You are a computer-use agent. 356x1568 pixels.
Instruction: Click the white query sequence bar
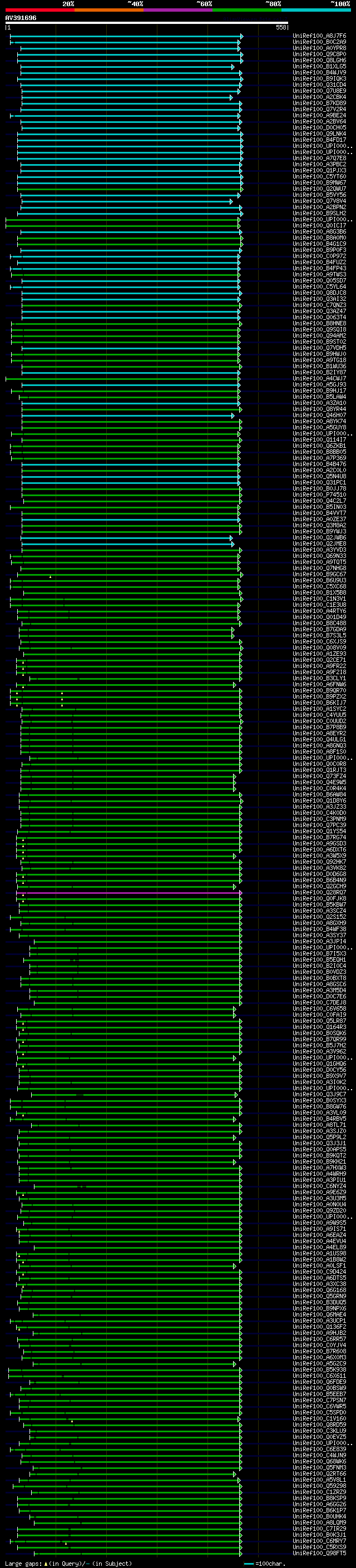(147, 23)
